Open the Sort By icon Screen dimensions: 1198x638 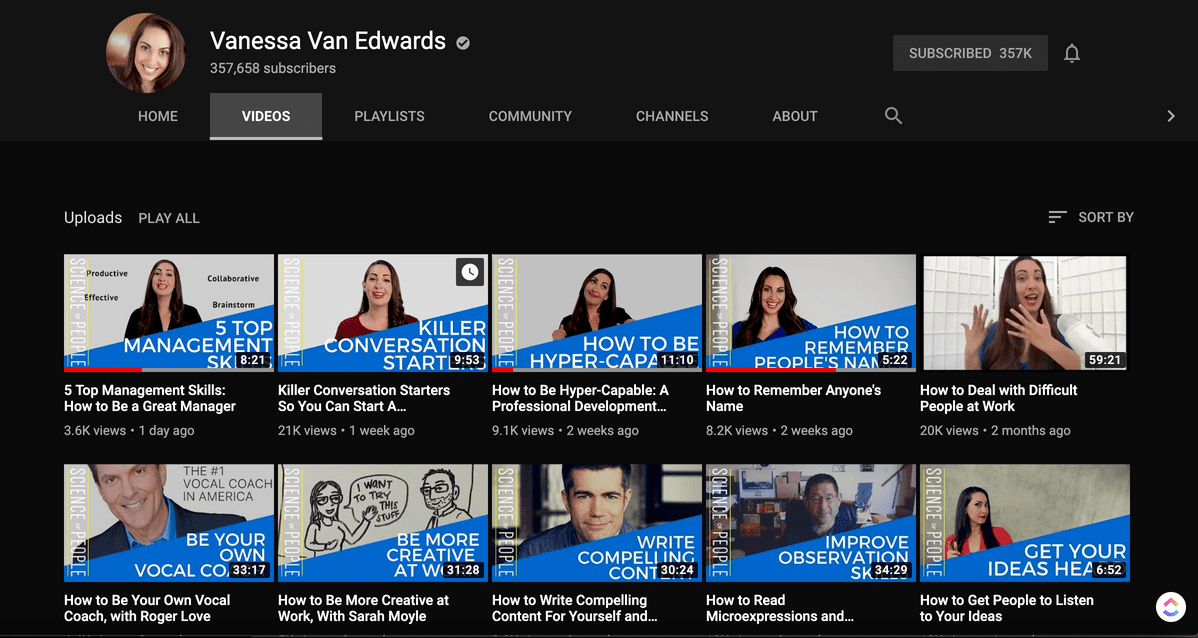click(x=1057, y=218)
